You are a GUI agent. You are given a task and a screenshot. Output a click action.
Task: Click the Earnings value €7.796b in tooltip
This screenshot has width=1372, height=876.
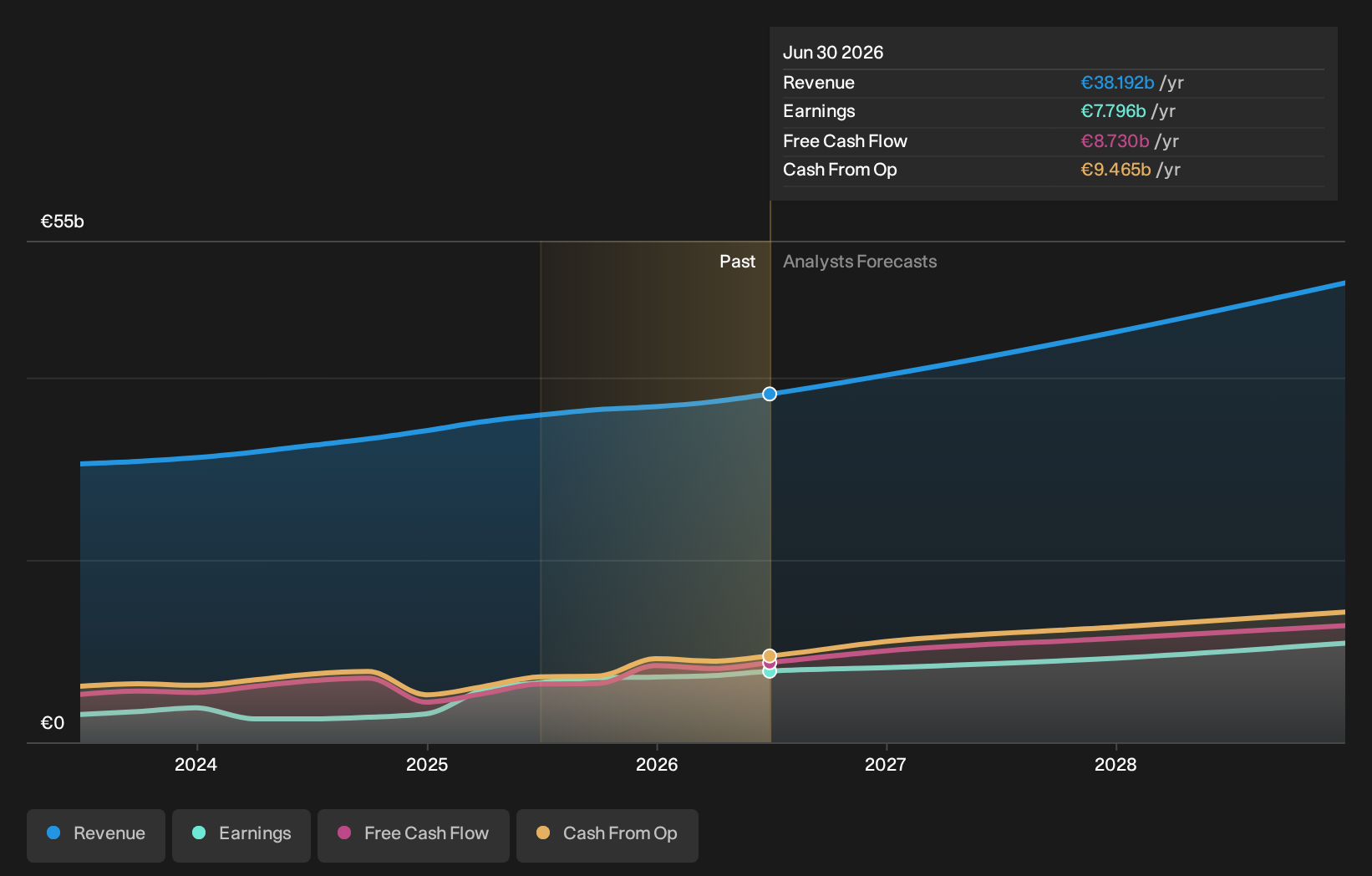(1113, 111)
